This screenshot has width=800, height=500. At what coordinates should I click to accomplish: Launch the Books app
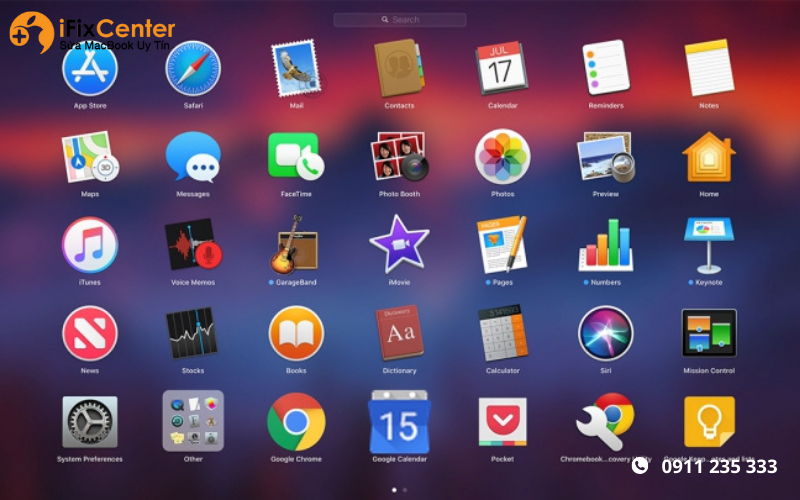(x=296, y=333)
